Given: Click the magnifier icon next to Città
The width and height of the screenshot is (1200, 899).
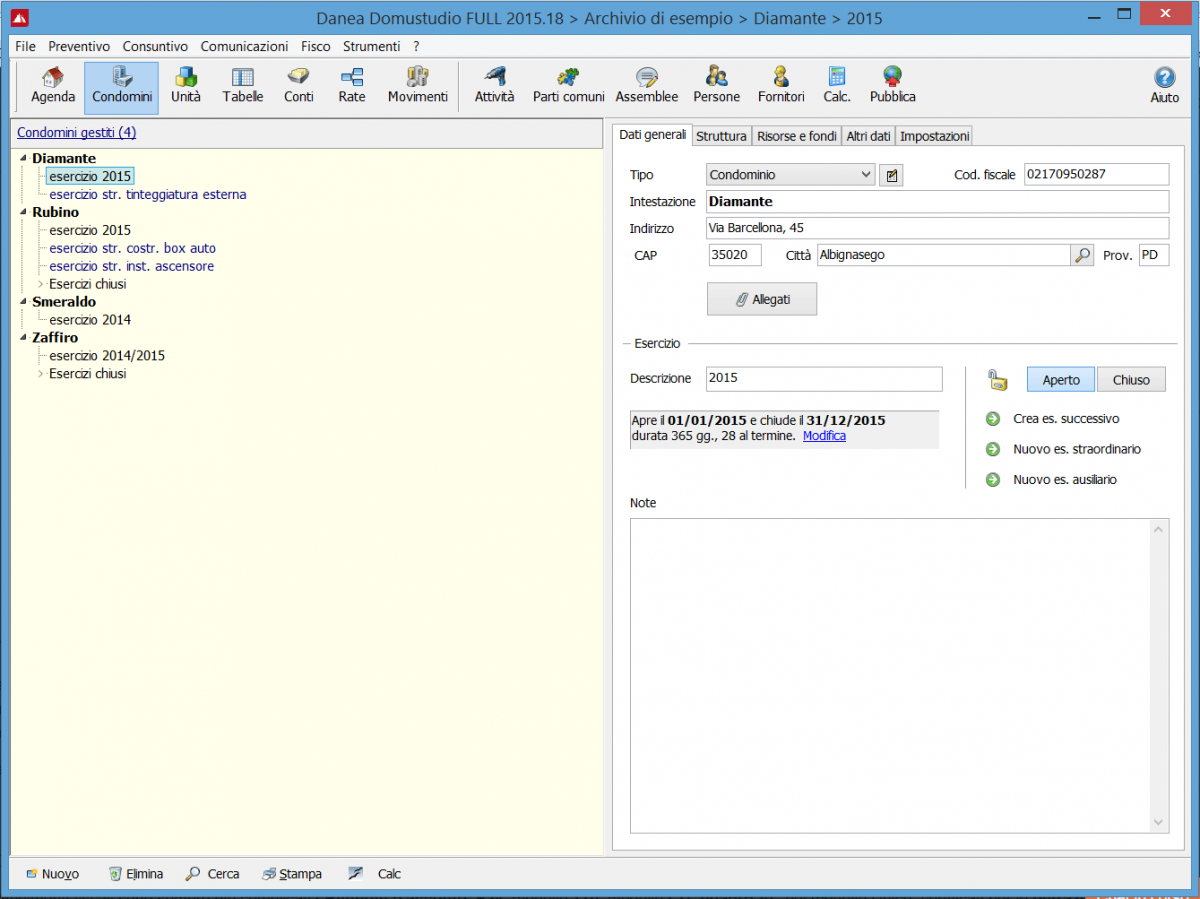Looking at the screenshot, I should click(x=1082, y=255).
